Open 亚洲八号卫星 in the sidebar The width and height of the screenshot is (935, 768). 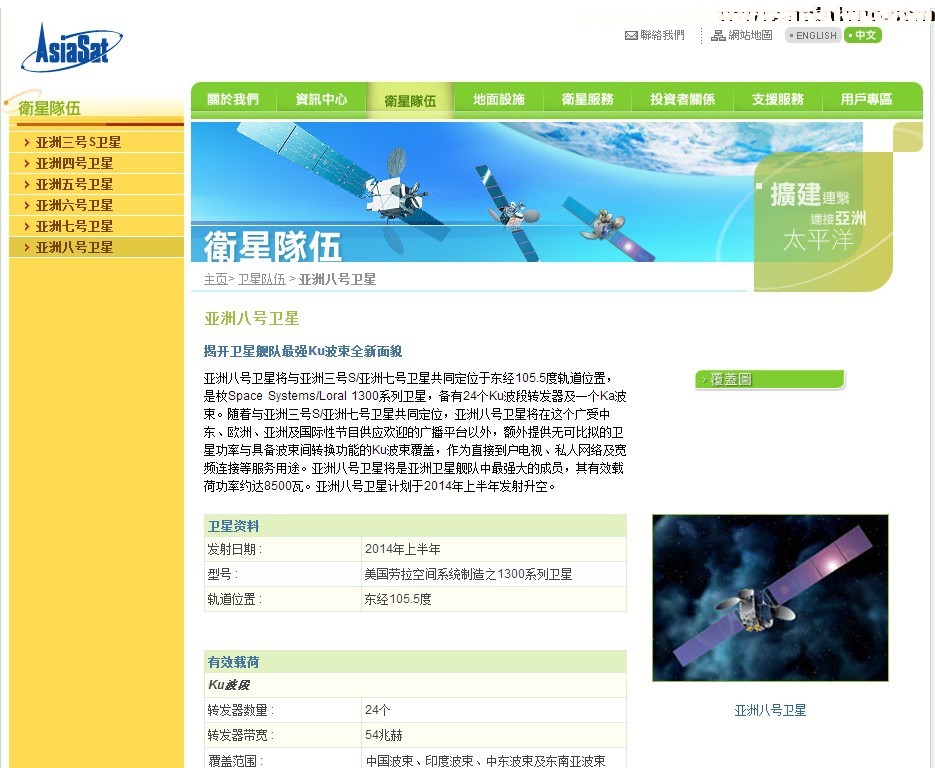74,247
